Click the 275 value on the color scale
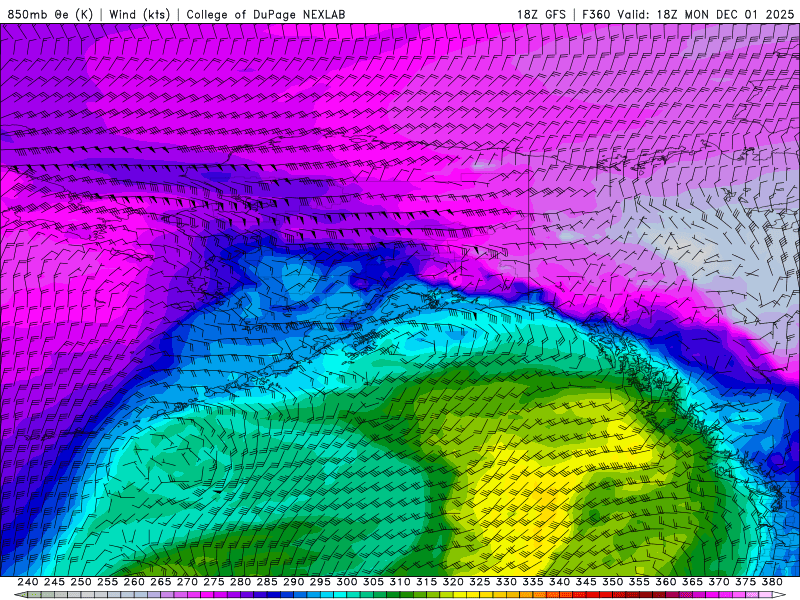Screen dimensions: 800x600 [214, 582]
